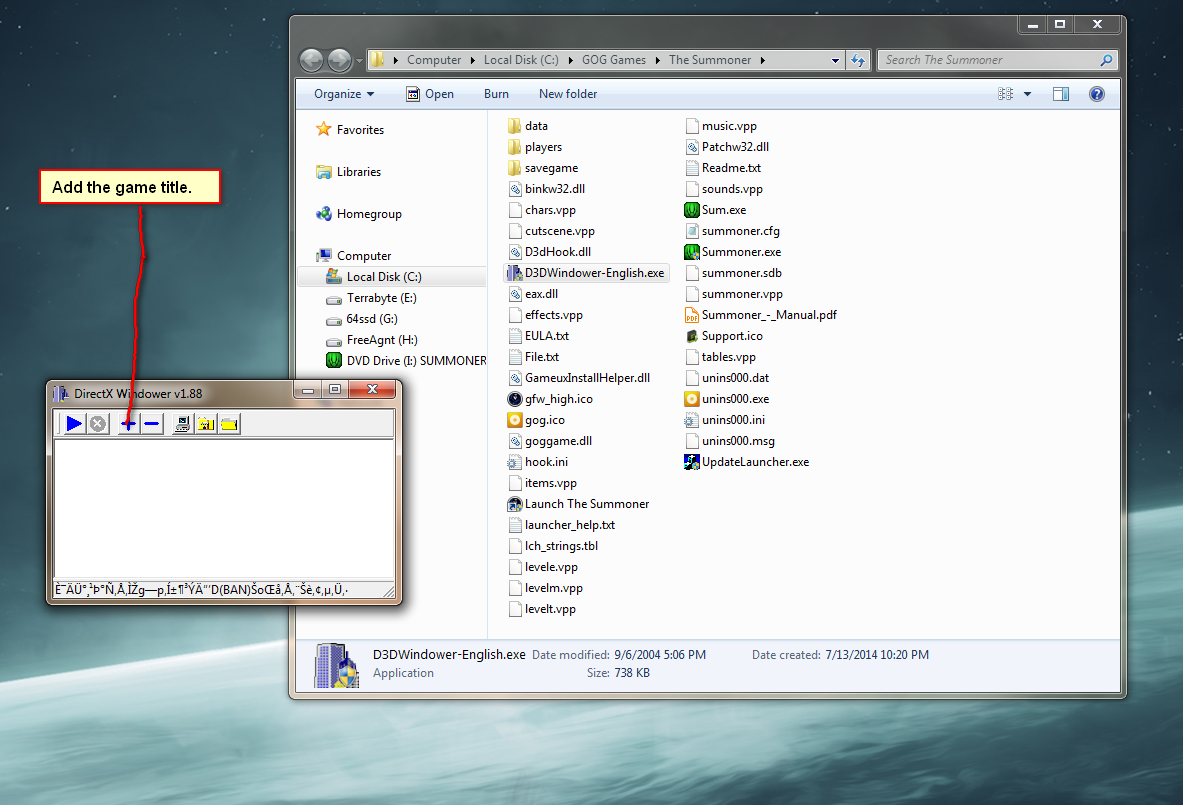Select the data folder
This screenshot has height=805, width=1183.
pyautogui.click(x=528, y=126)
